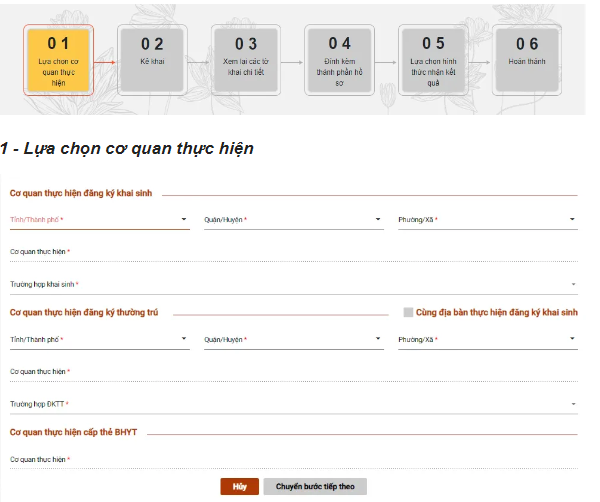
Task: Open Quận/Huyện dropdown in khai sinh section
Action: point(293,219)
